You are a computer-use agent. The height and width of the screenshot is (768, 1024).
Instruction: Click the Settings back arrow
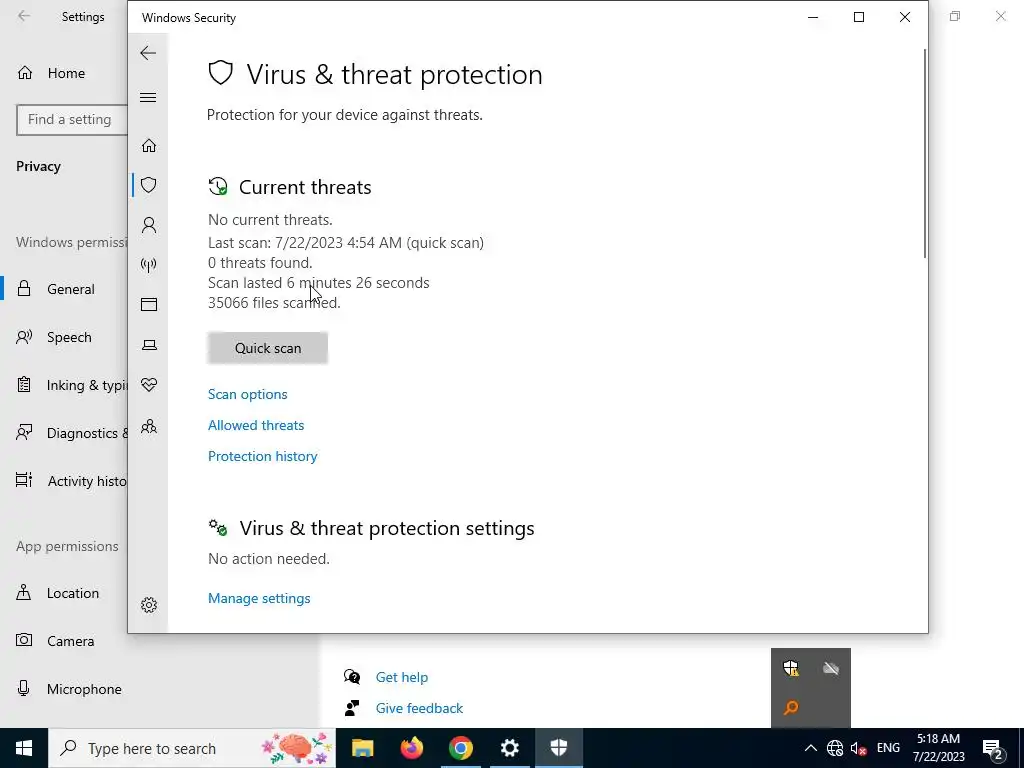pyautogui.click(x=24, y=16)
